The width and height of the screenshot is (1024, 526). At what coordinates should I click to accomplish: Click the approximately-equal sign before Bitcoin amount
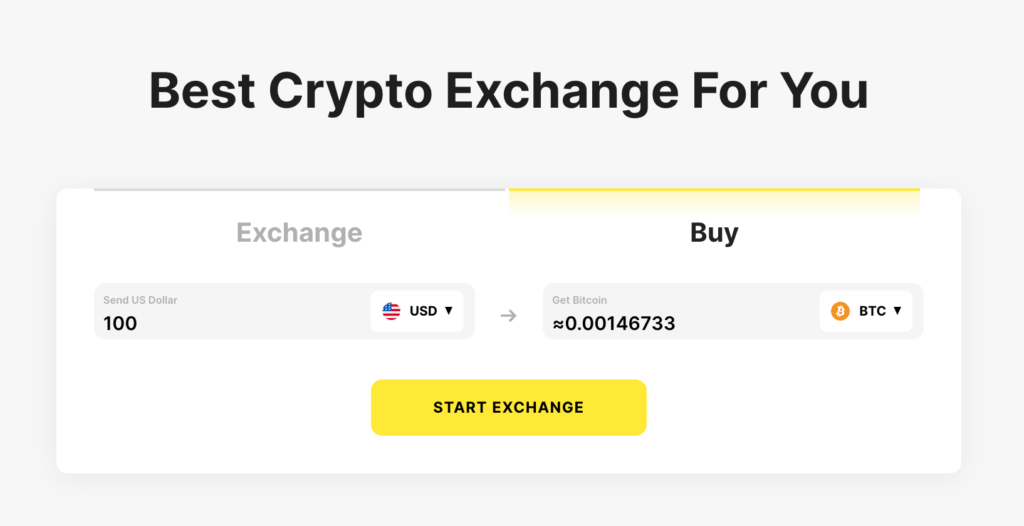(558, 323)
